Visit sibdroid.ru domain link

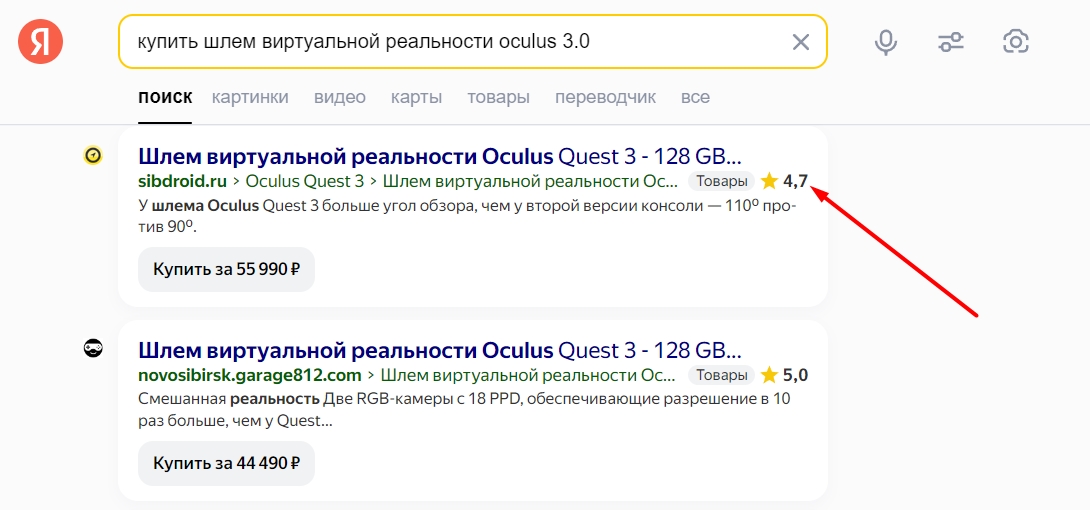[x=183, y=181]
